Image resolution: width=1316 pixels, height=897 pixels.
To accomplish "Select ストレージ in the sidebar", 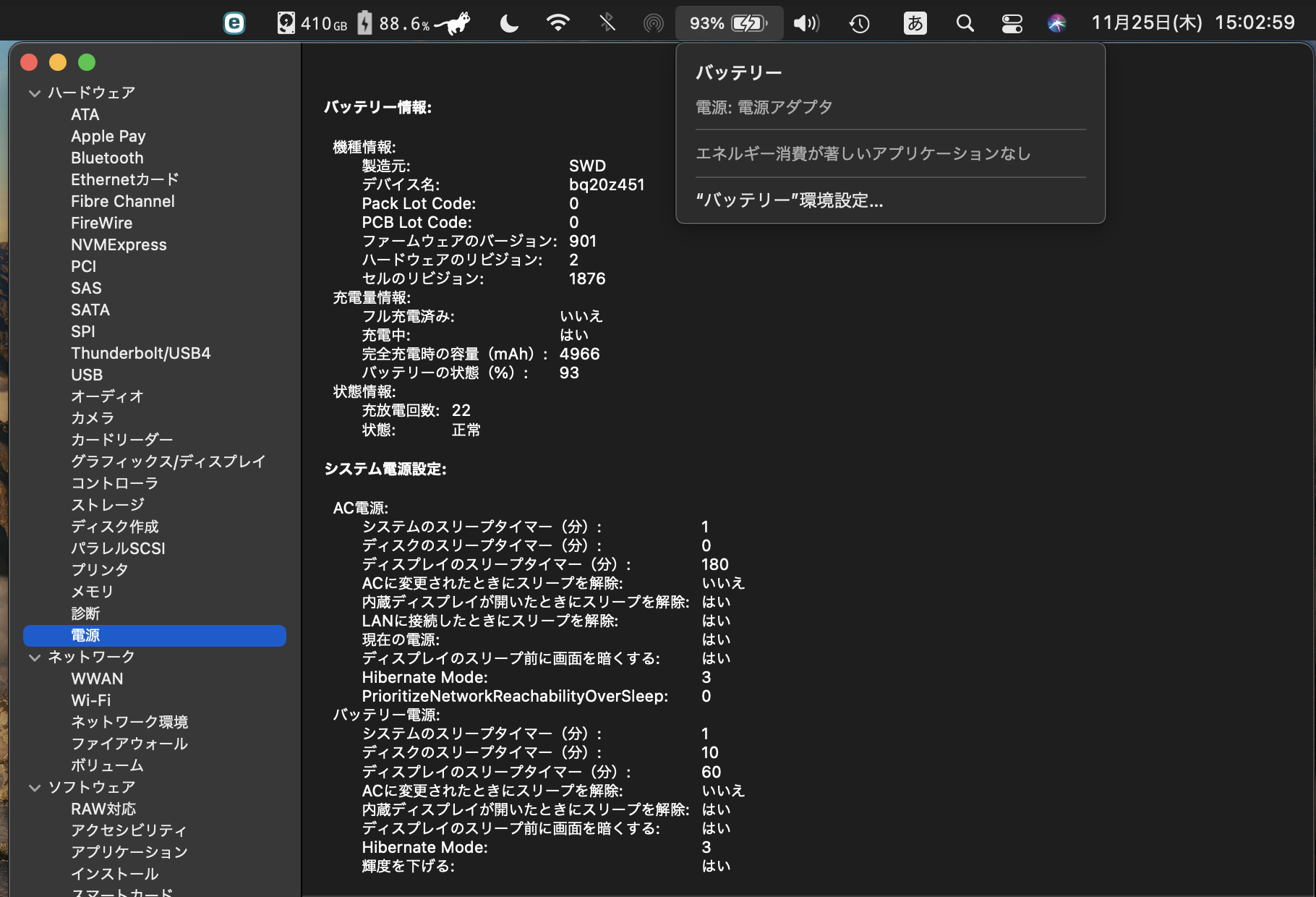I will tap(107, 505).
